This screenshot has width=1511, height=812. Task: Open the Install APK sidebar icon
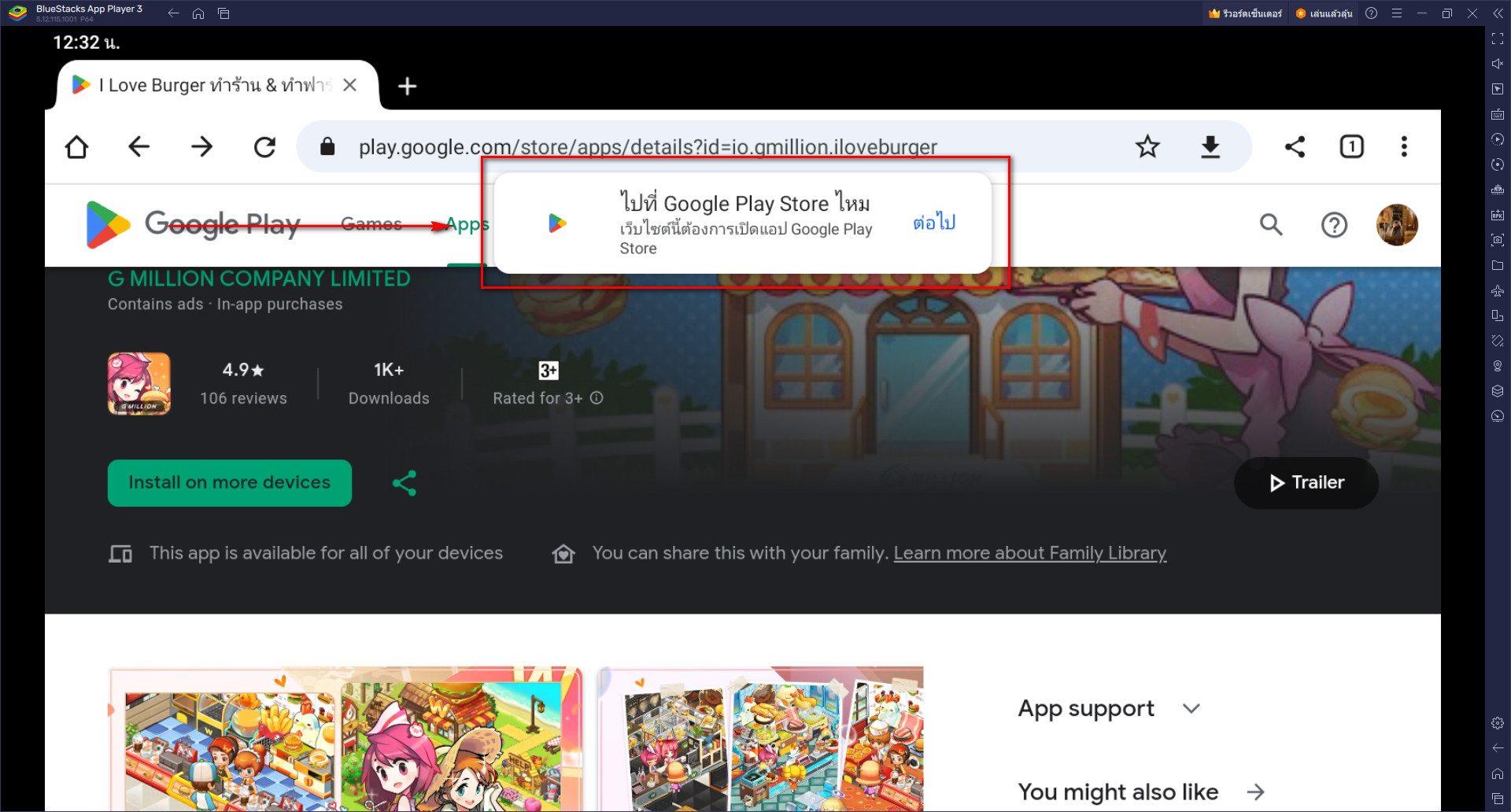(1498, 215)
